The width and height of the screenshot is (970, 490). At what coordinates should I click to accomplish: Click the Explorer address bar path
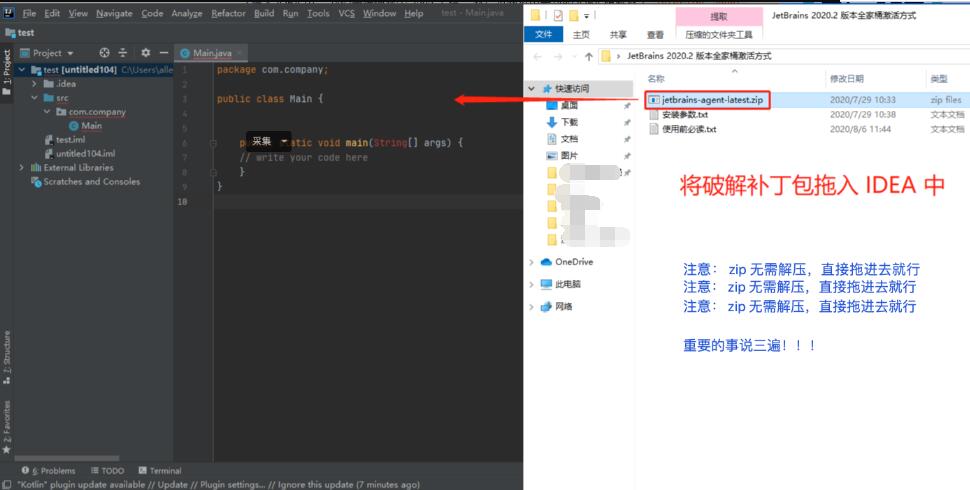coord(699,56)
